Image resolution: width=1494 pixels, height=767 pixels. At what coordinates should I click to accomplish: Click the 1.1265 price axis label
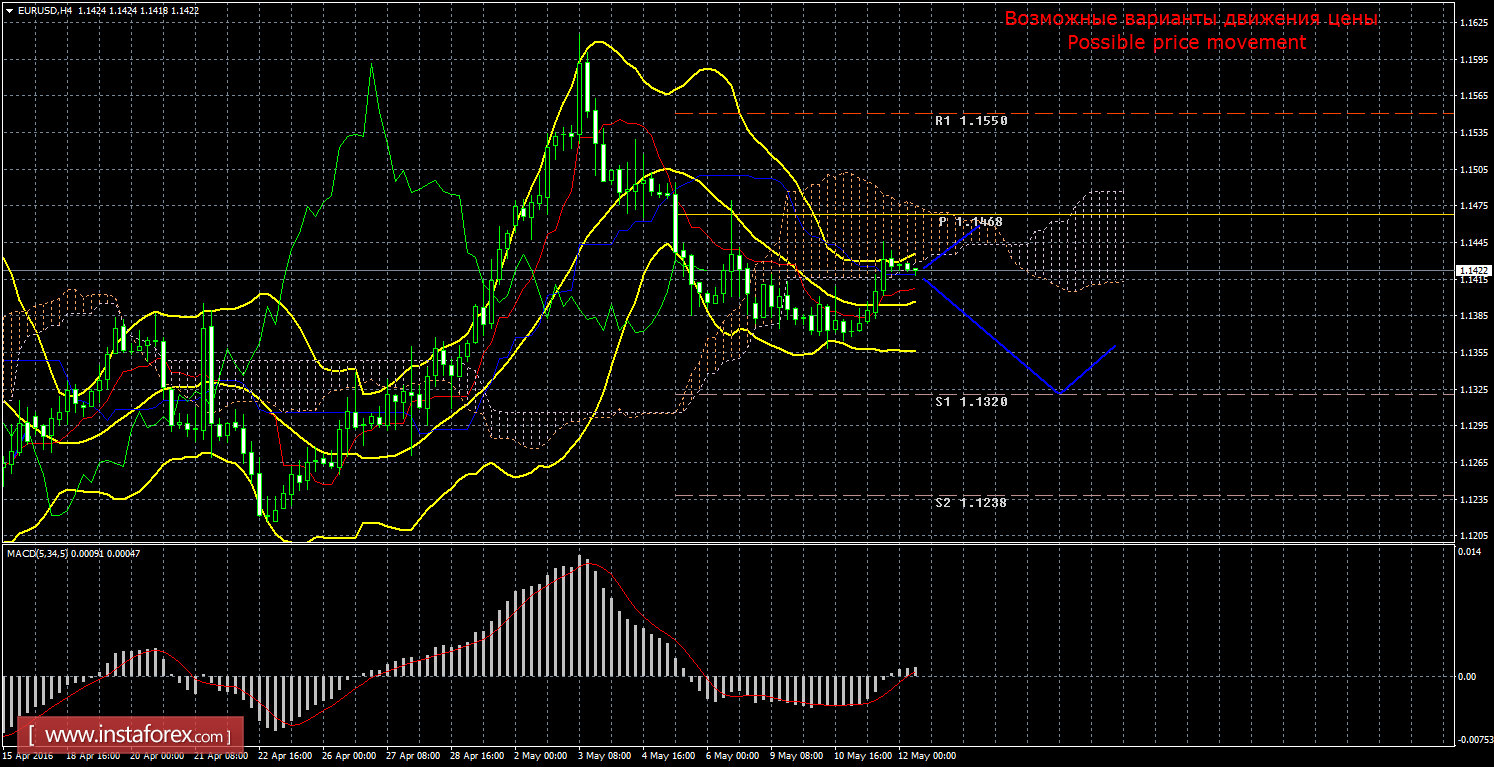[1472, 463]
